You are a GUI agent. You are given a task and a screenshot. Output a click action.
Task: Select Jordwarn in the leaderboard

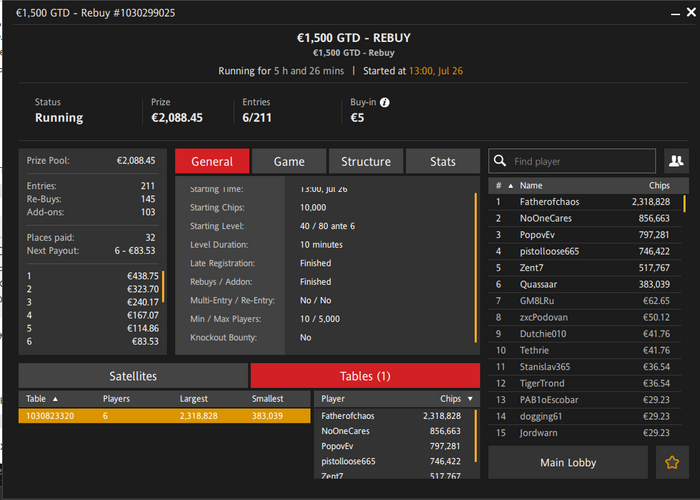pyautogui.click(x=585, y=433)
